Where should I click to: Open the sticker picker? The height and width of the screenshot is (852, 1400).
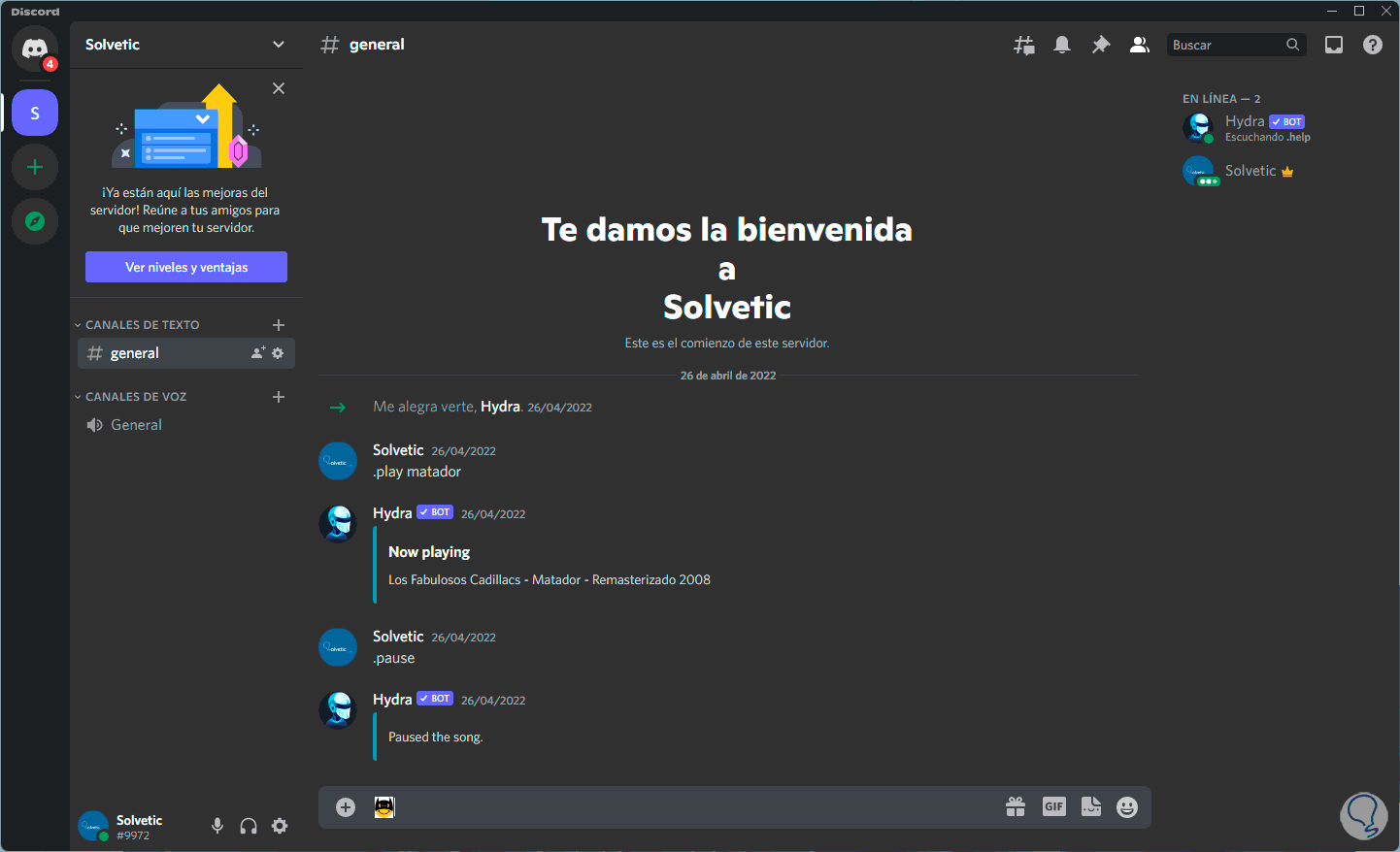(1091, 807)
